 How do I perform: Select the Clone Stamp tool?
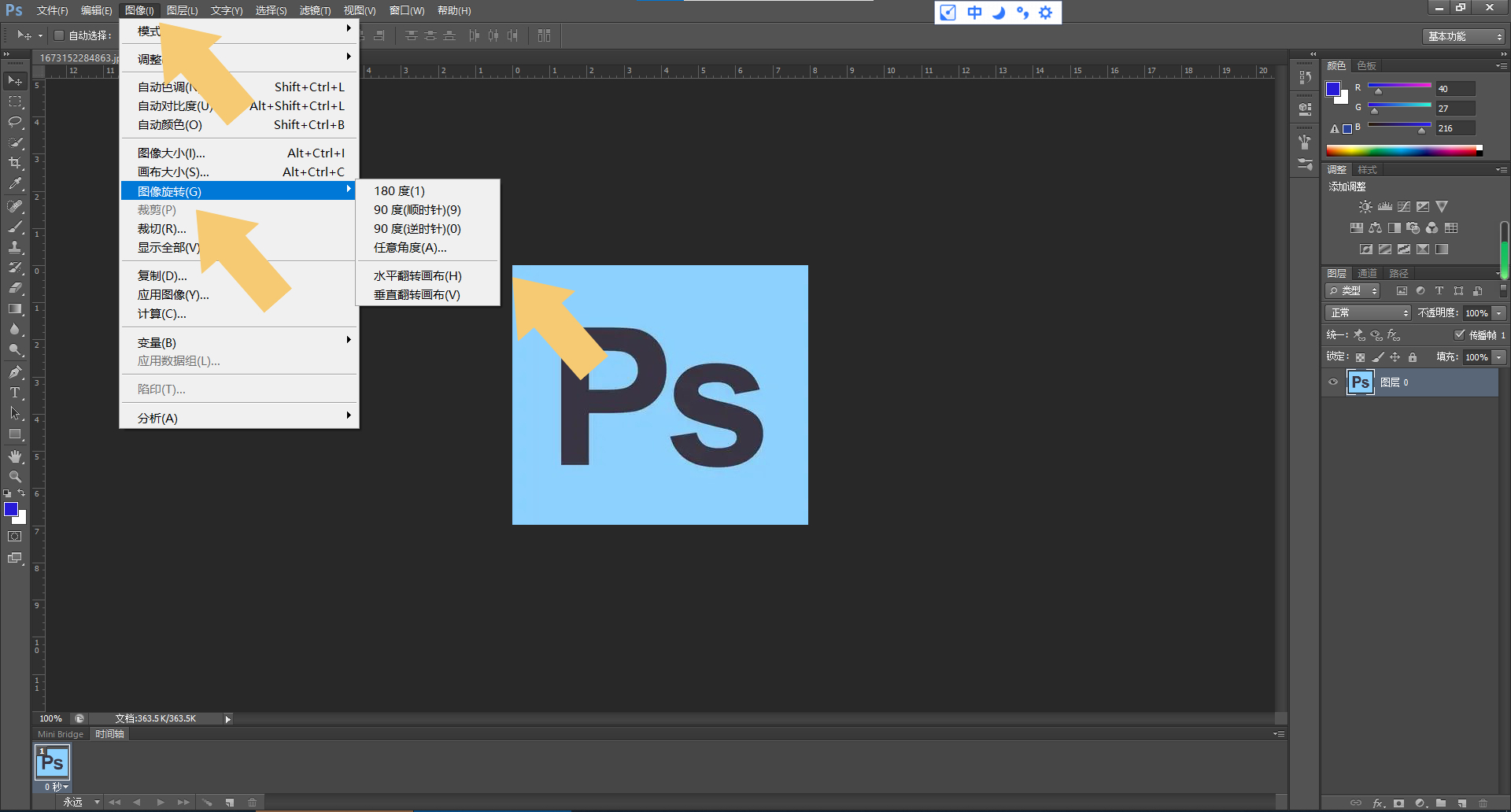[x=15, y=247]
